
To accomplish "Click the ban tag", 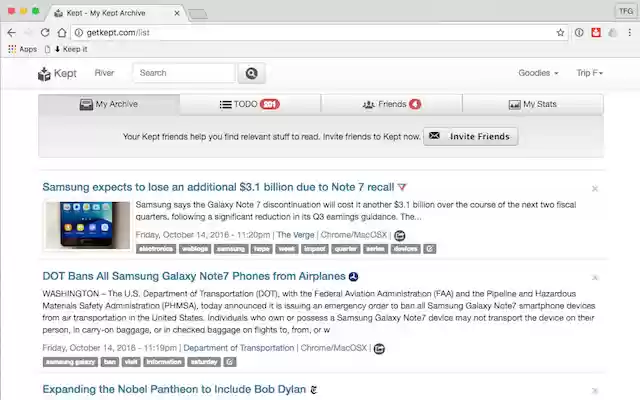I will click(110, 362).
